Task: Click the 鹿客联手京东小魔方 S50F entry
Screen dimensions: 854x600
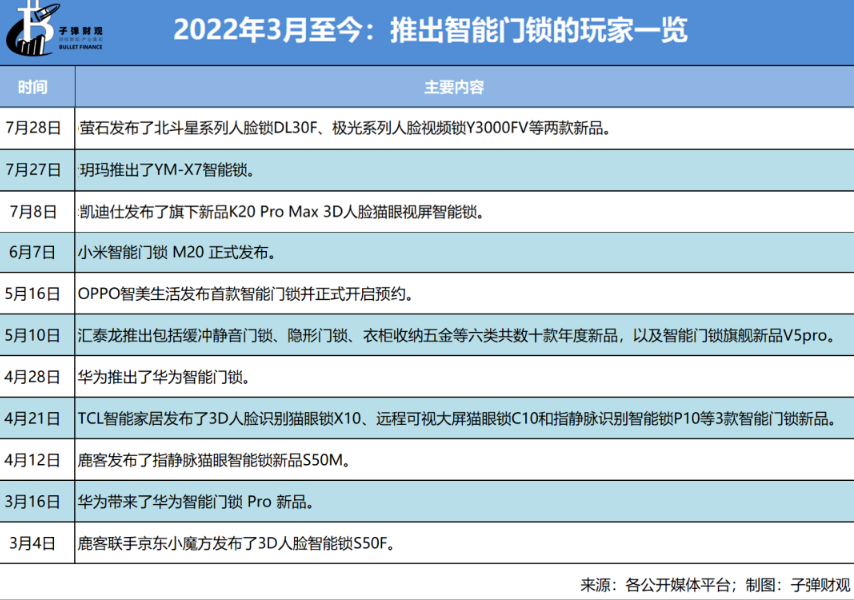Action: click(x=237, y=544)
